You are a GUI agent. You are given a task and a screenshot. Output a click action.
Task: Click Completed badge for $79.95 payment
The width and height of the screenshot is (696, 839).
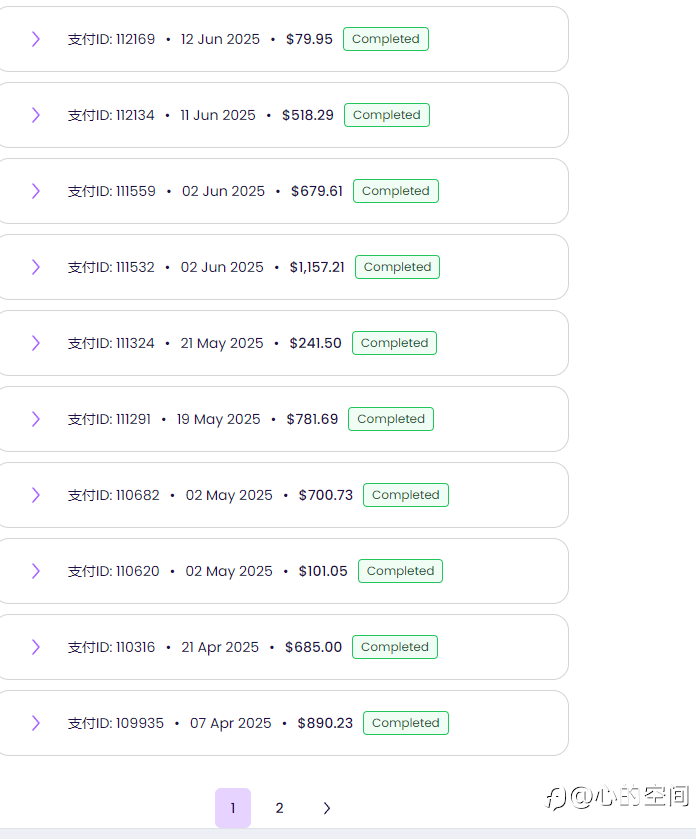386,39
